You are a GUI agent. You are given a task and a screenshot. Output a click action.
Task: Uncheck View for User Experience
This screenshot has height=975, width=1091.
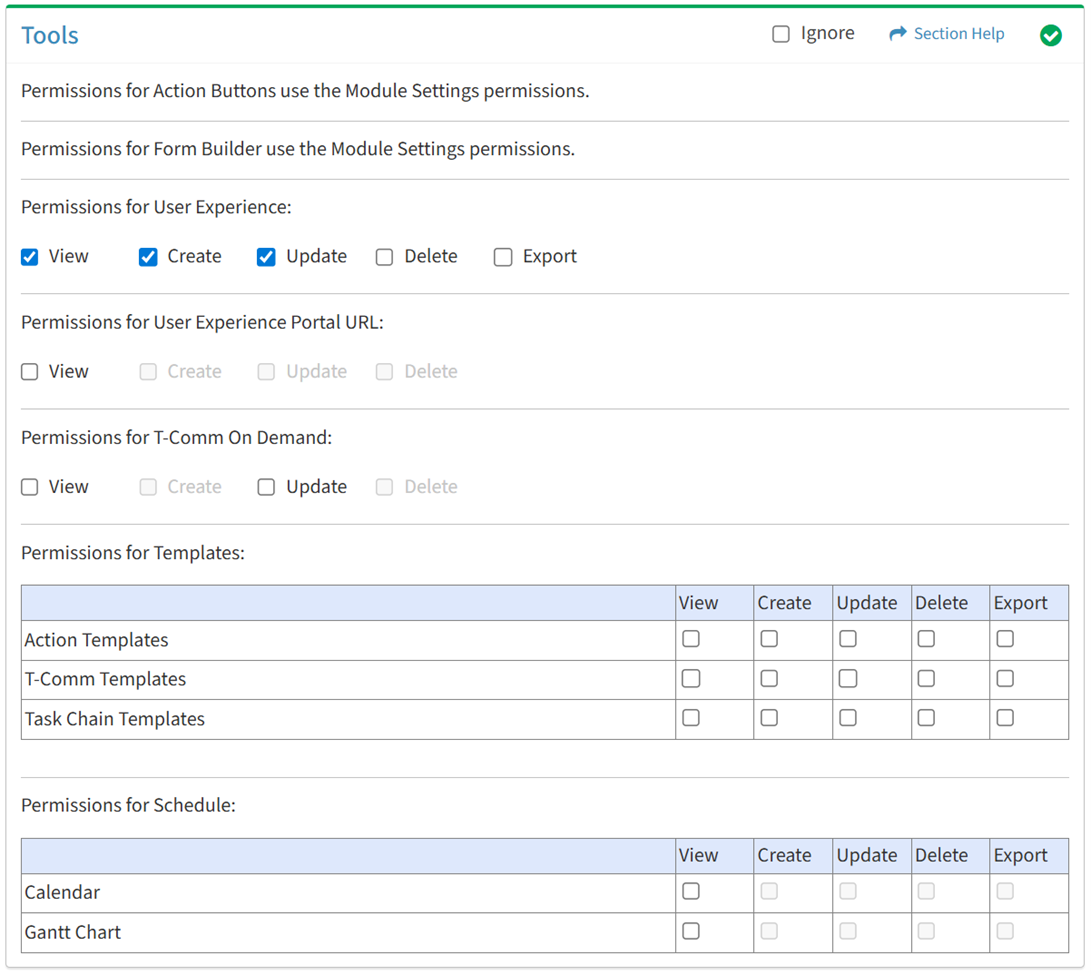30,257
